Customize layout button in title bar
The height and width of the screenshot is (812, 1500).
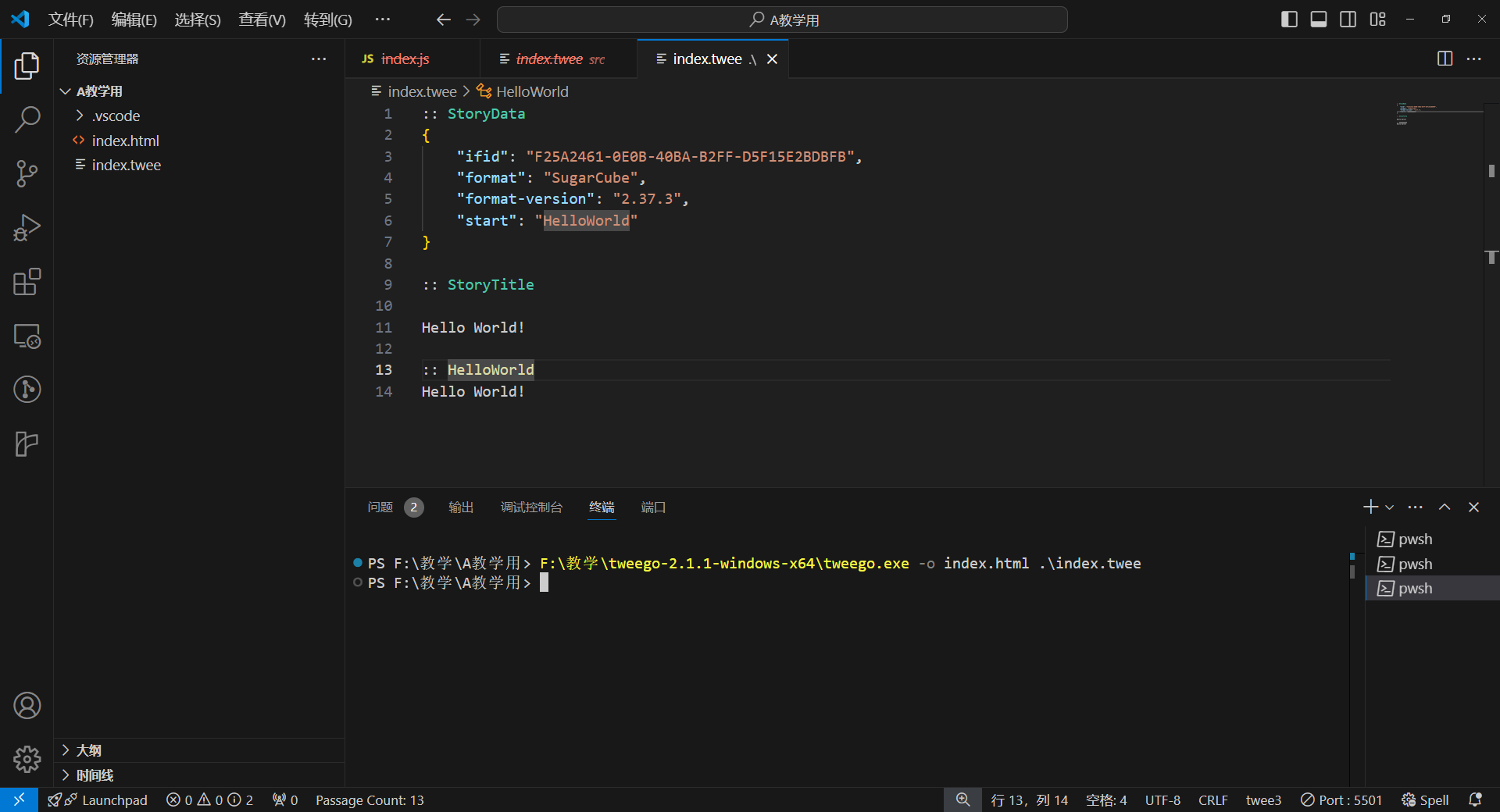click(x=1378, y=20)
